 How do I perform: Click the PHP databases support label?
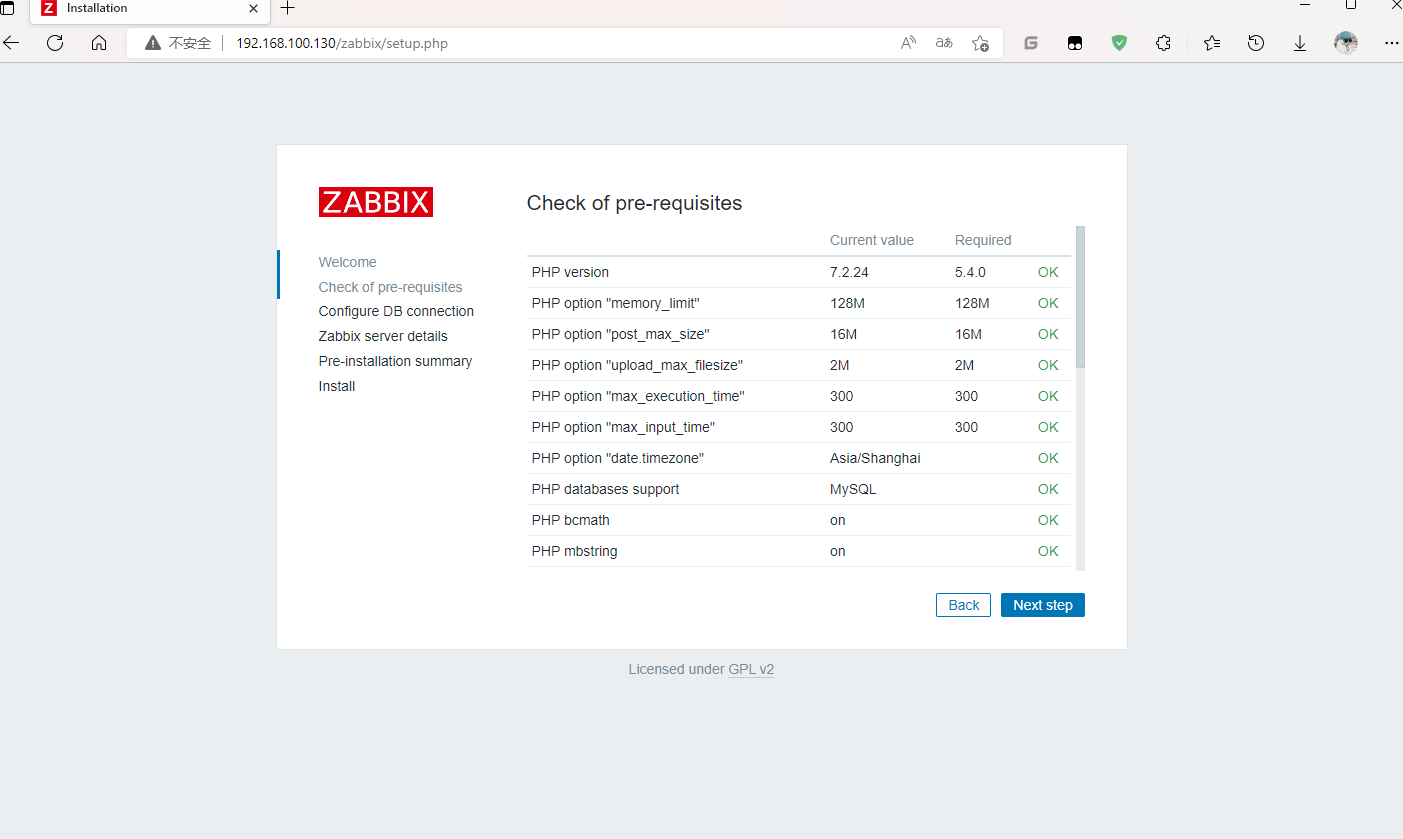click(x=605, y=489)
